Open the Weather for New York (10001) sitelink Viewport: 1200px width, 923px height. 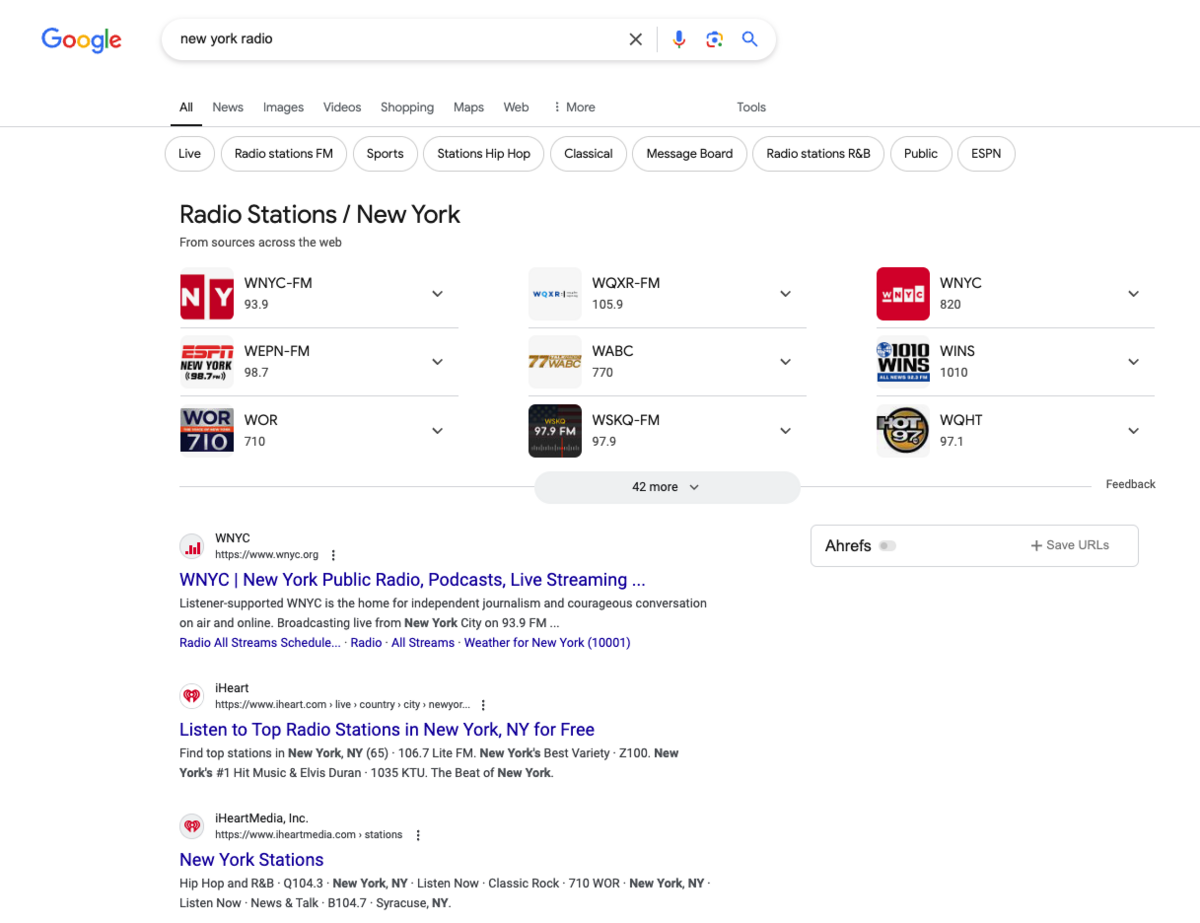pos(547,643)
